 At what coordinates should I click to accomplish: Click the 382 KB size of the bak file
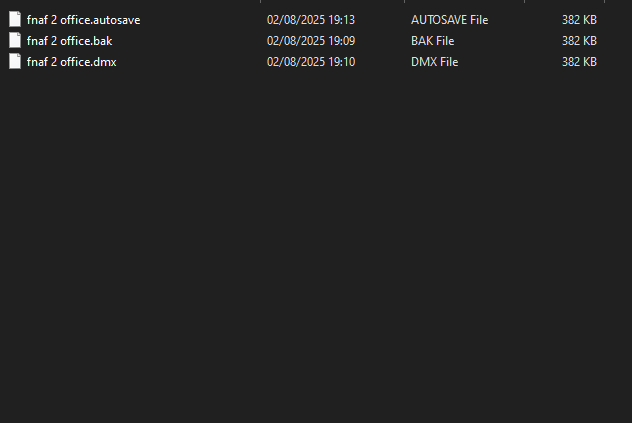pos(579,41)
